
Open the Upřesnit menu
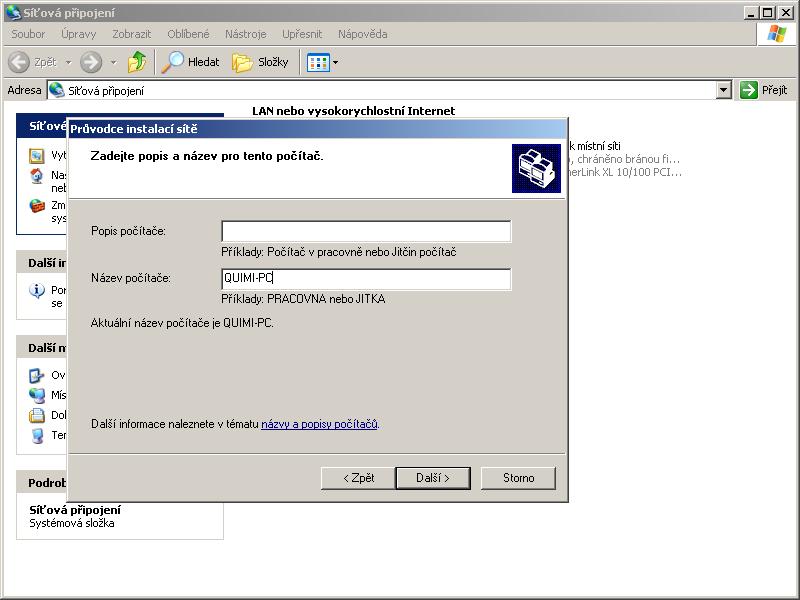click(301, 34)
